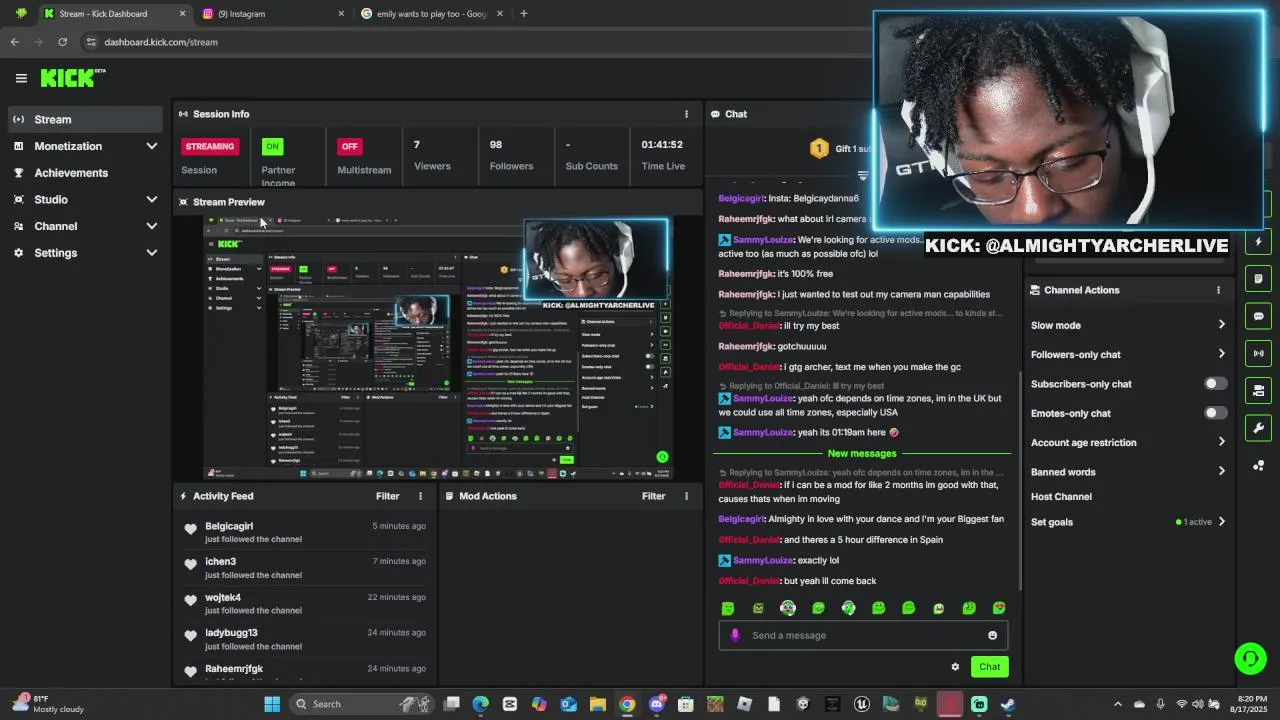
Task: Close the Instagram browser tab
Action: coord(341,14)
